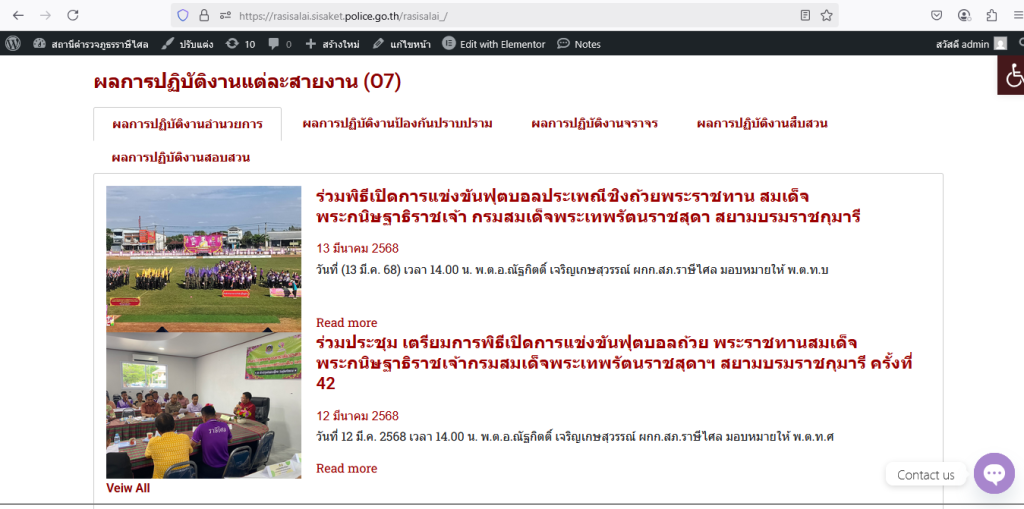Viewport: 1024px width, 509px height.
Task: Open the comments bubble in admin bar
Action: pos(279,44)
